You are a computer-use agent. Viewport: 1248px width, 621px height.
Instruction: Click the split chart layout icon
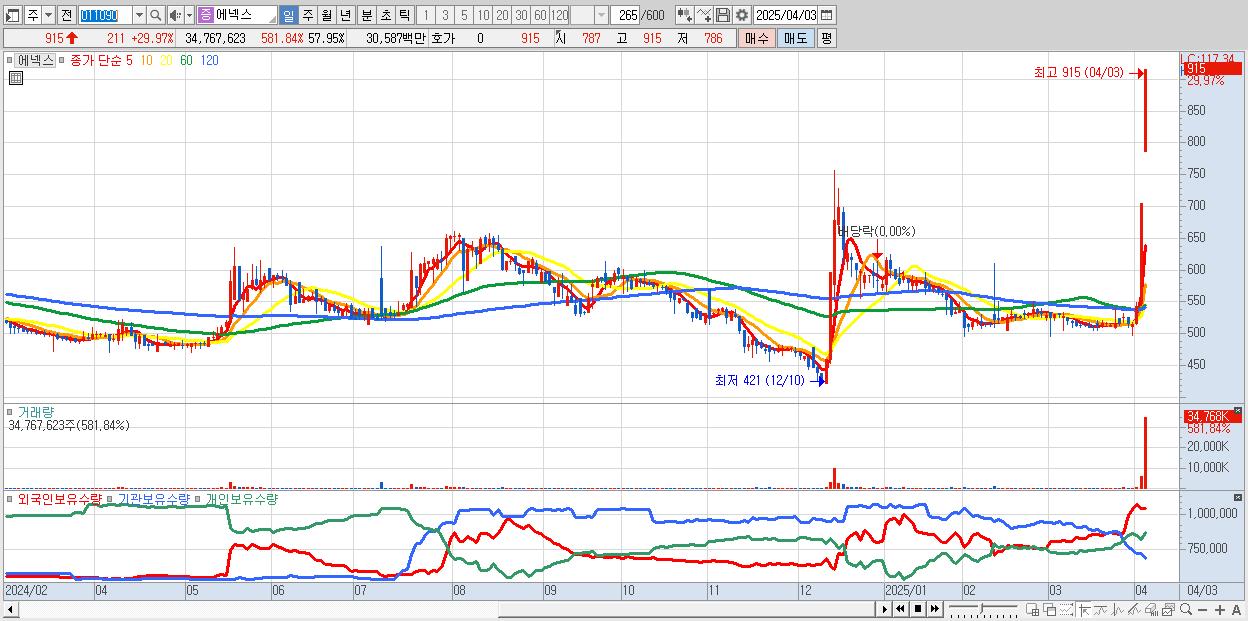click(1032, 609)
